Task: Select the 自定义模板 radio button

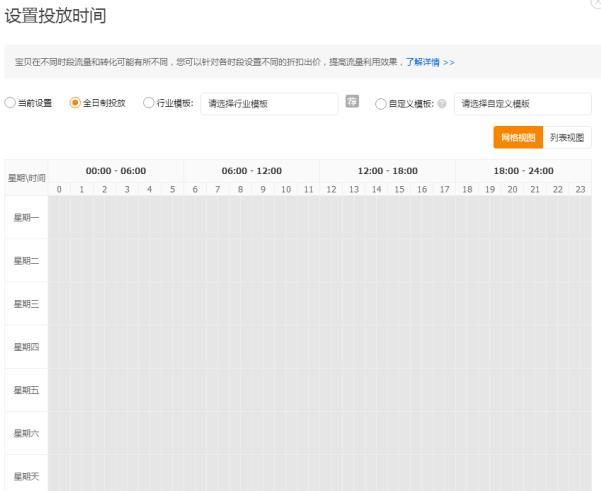Action: 379,103
